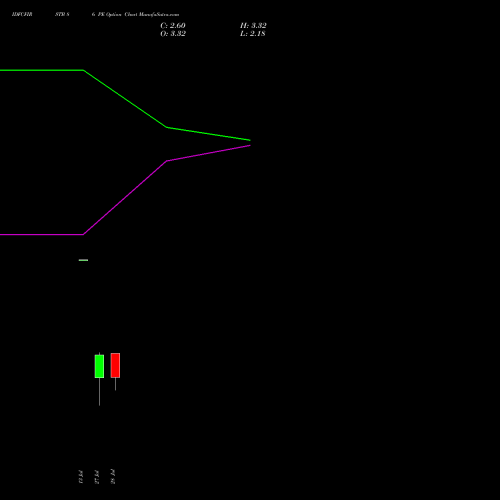500x500 pixels.
Task: Select the low price value L: 2.18
Action: click(x=253, y=34)
